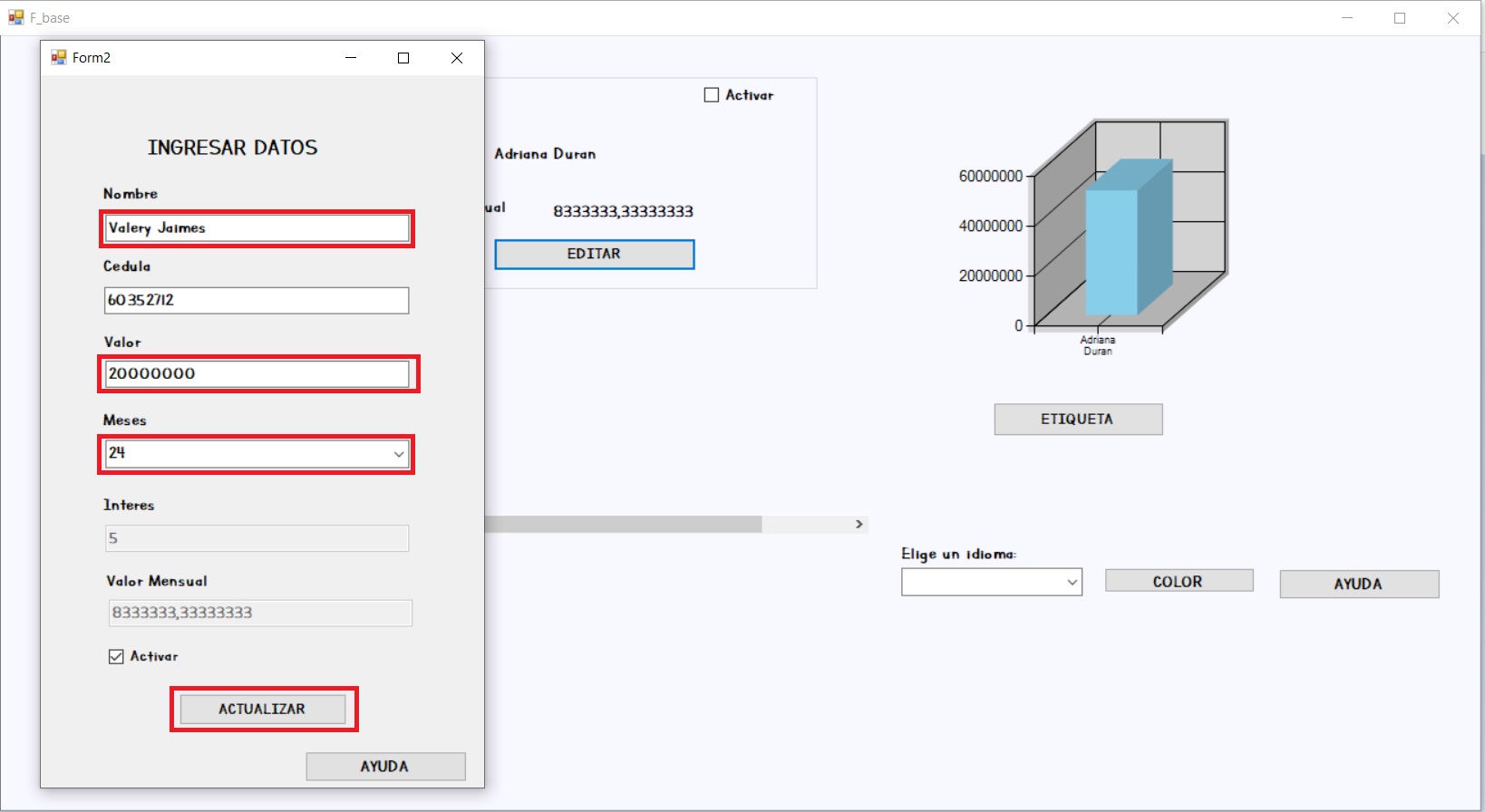Viewport: 1485px width, 812px height.
Task: Click the EDITAR button
Action: point(595,255)
